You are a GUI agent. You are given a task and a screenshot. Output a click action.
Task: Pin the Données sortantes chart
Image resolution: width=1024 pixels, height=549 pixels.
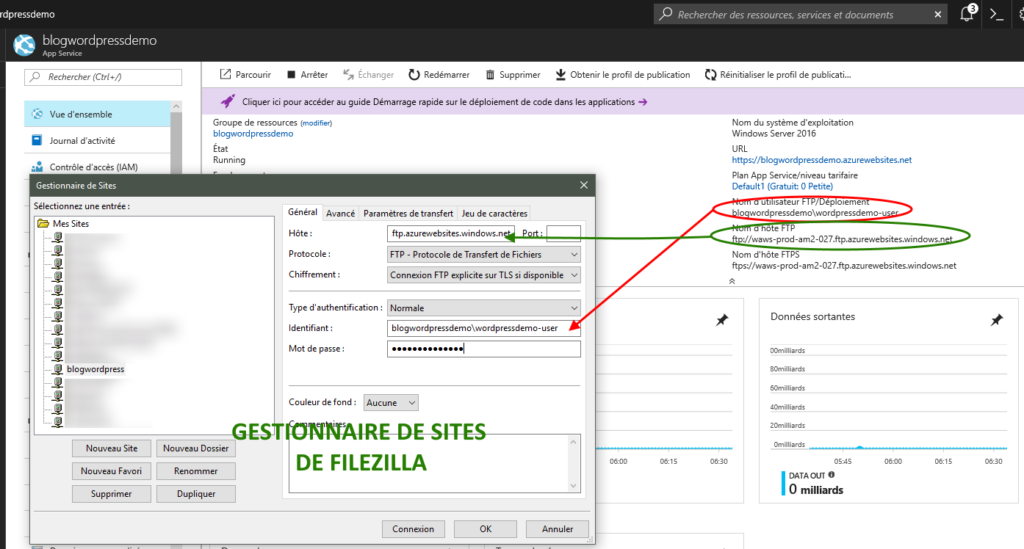[x=997, y=320]
